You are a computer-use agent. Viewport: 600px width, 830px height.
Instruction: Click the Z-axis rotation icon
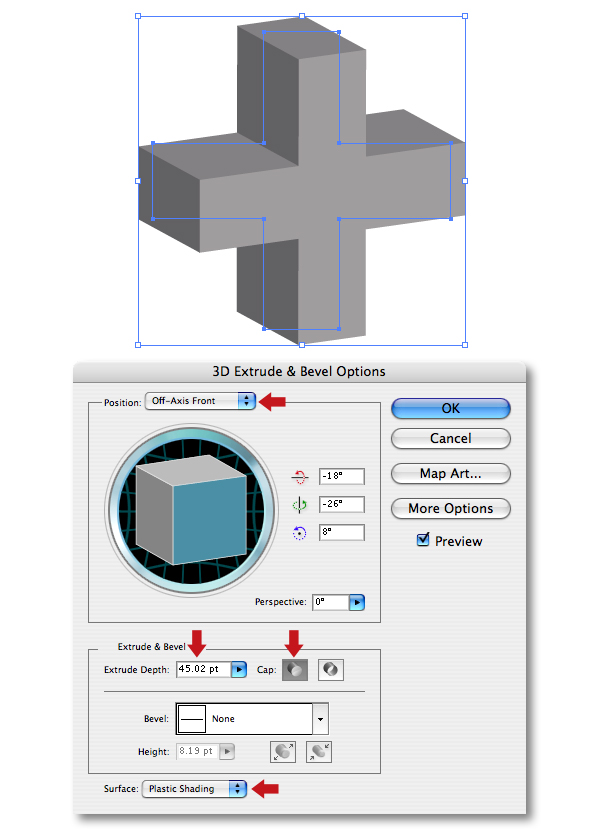pyautogui.click(x=300, y=533)
